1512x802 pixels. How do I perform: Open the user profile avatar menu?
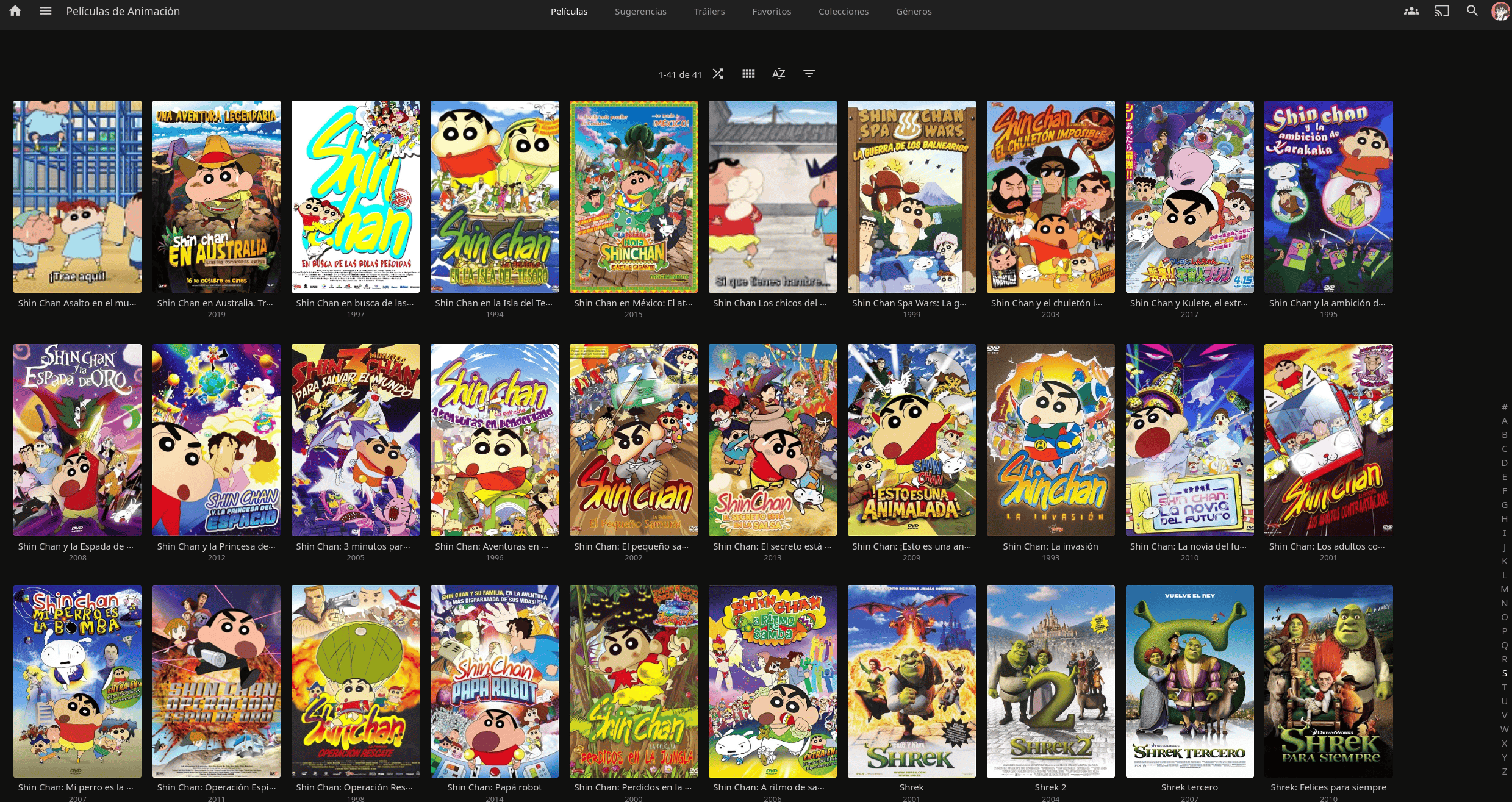[1500, 11]
